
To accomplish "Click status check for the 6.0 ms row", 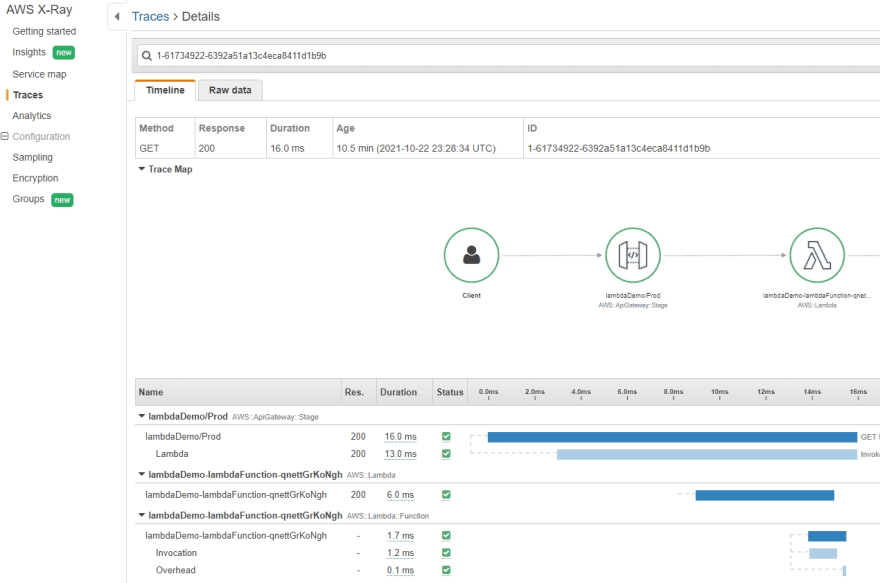I will tap(446, 494).
